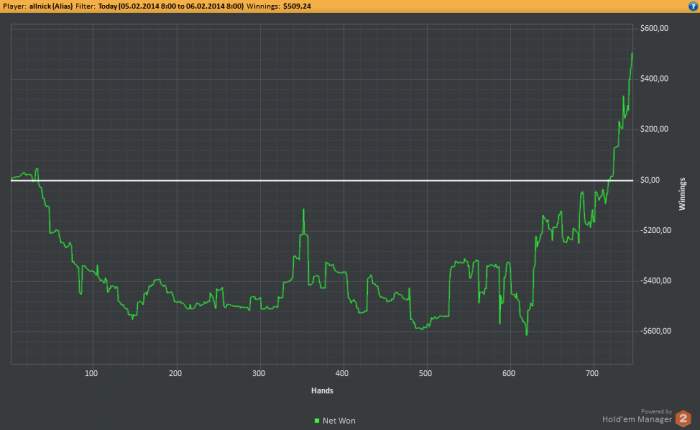Click the $200,00 y-axis label
The width and height of the screenshot is (700, 430).
coord(654,129)
